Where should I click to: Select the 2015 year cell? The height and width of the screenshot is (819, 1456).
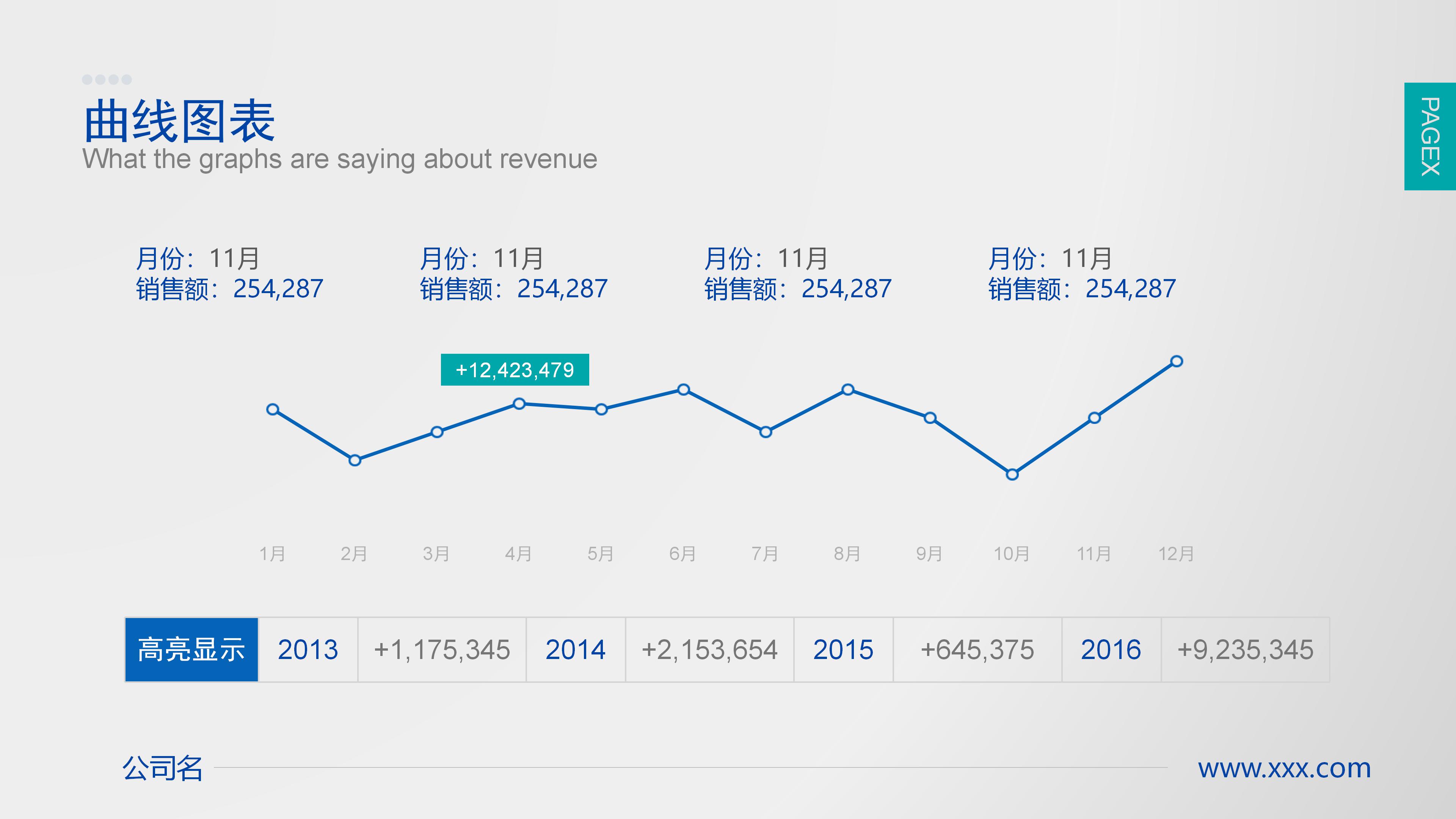843,650
